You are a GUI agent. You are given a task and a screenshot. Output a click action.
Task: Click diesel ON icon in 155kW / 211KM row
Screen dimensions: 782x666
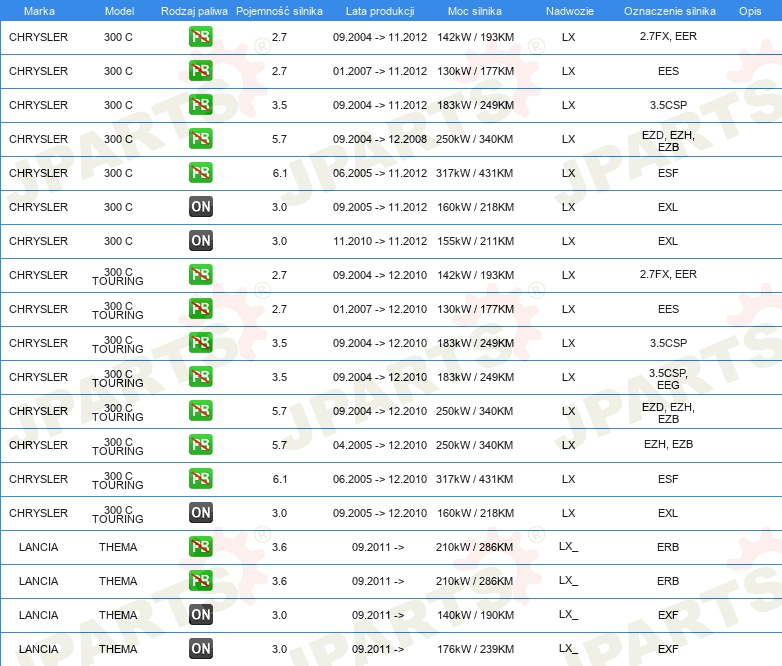200,241
